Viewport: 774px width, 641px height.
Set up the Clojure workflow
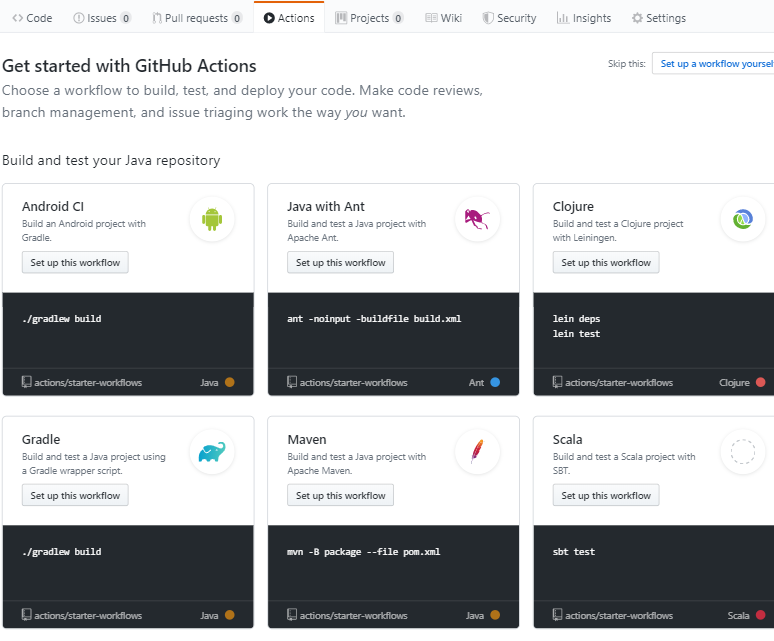click(606, 263)
